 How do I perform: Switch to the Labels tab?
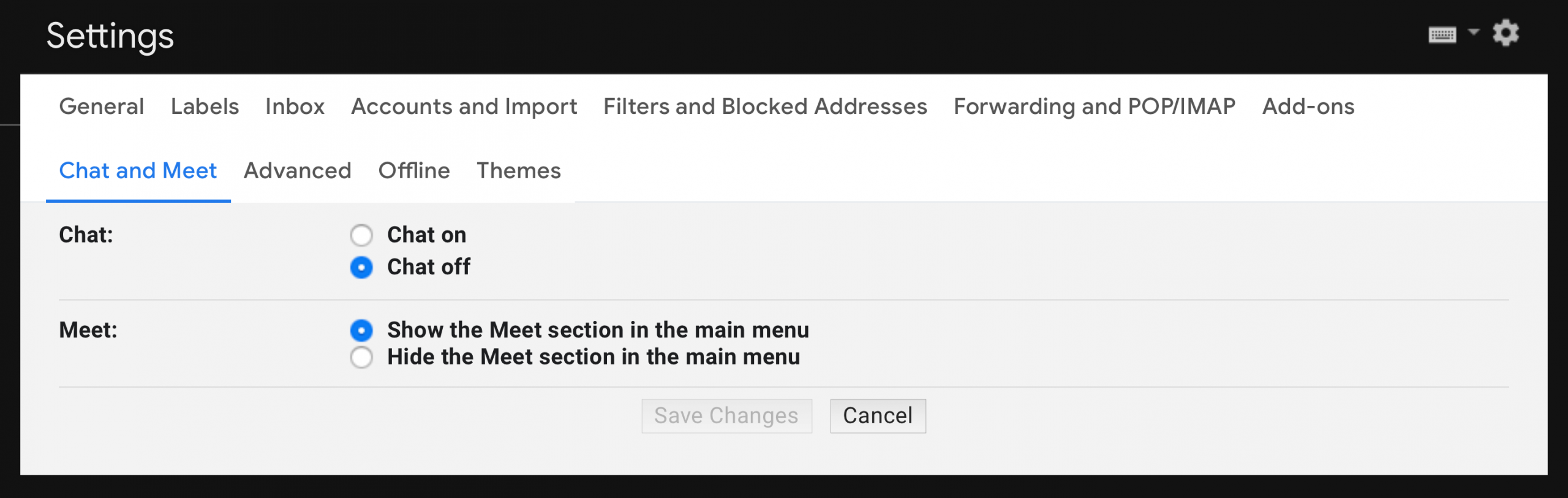pyautogui.click(x=205, y=107)
